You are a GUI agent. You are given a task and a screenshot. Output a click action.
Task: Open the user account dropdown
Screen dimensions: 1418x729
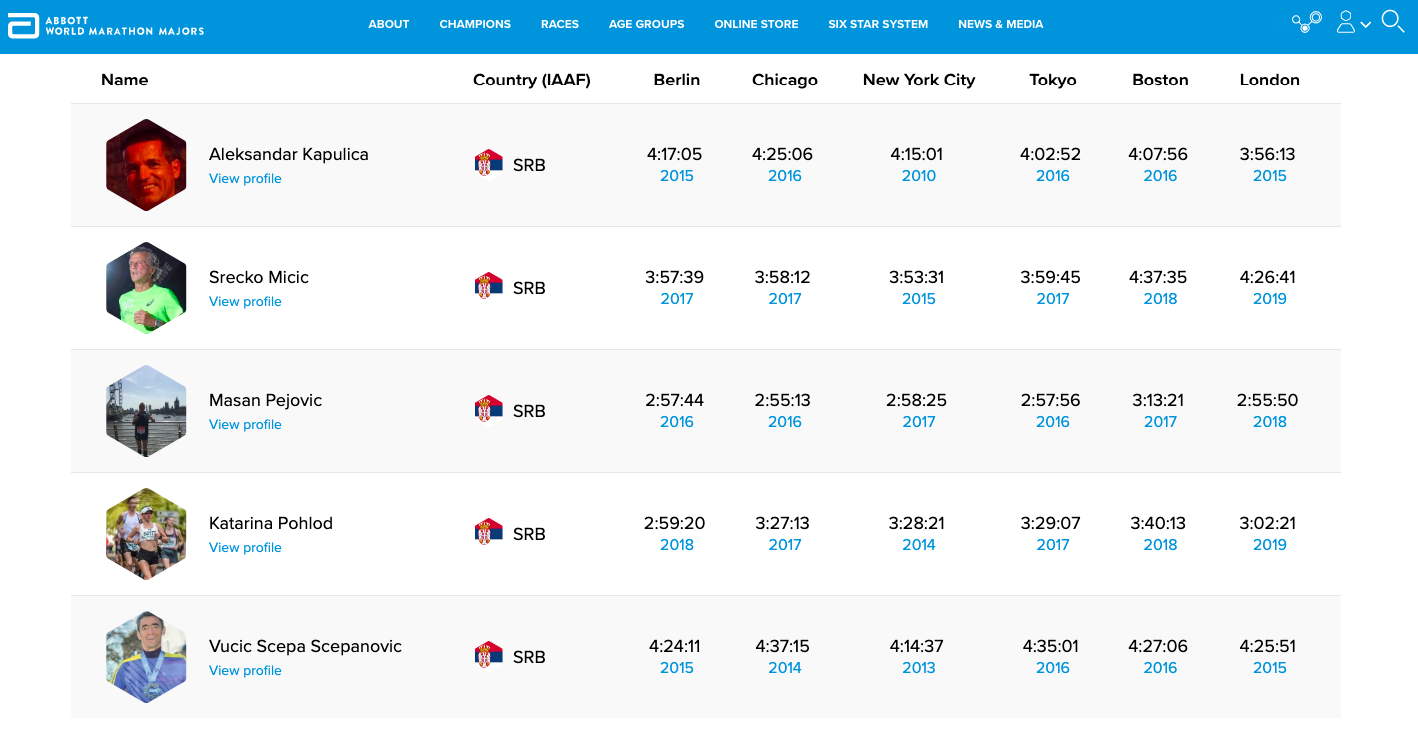tap(1353, 22)
